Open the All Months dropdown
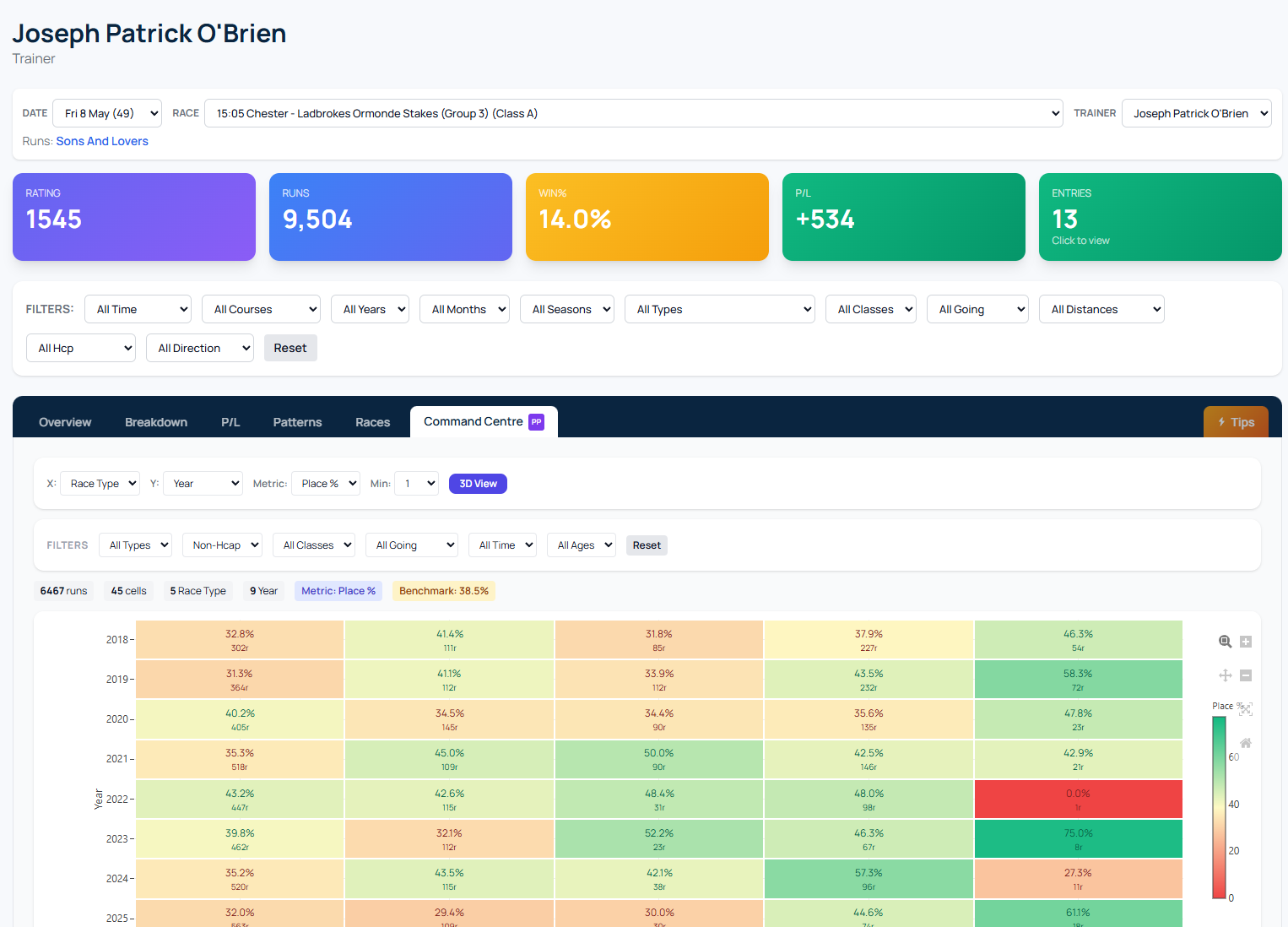The width and height of the screenshot is (1288, 927). 465,309
